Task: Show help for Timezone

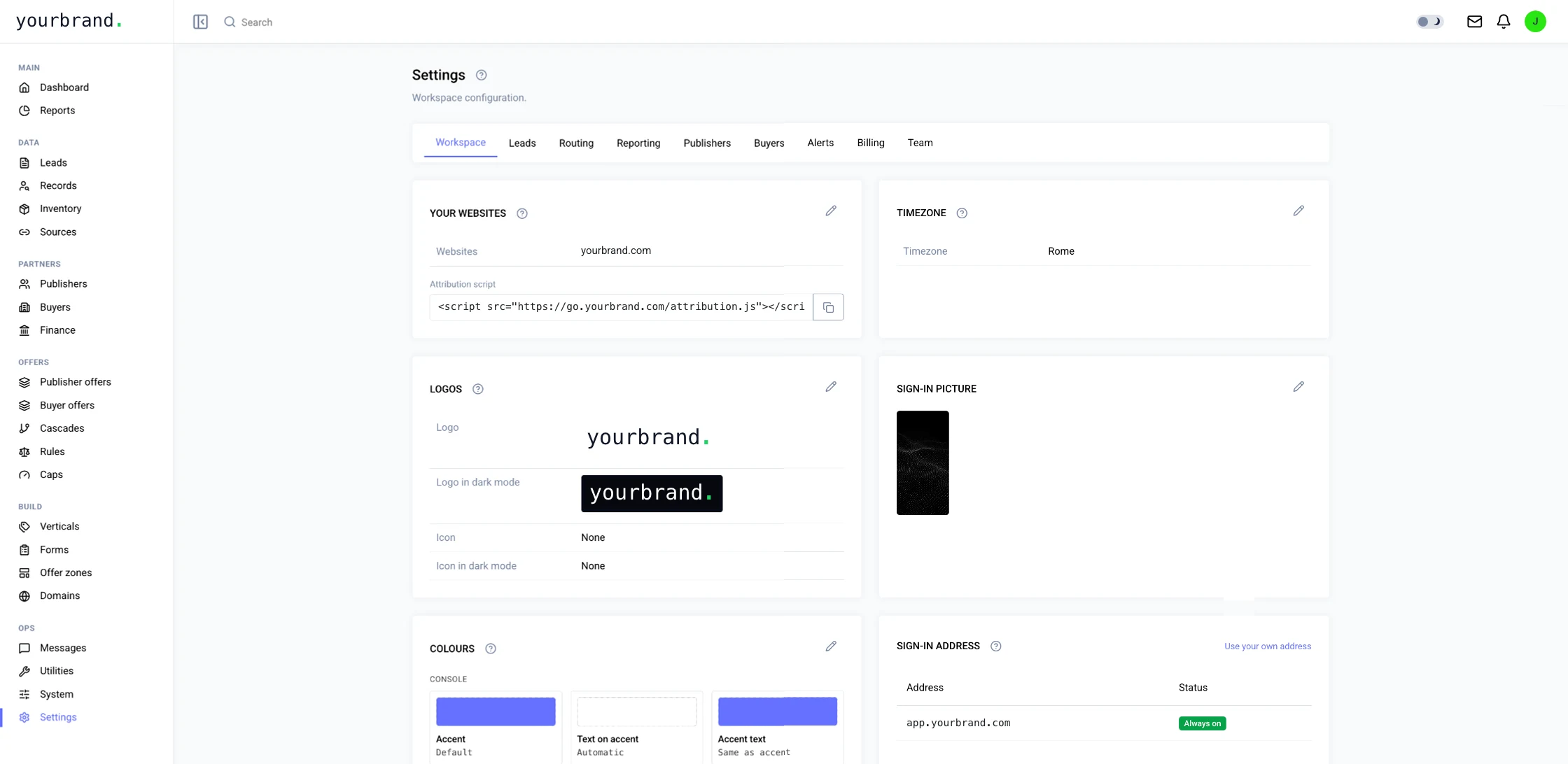Action: click(x=962, y=213)
